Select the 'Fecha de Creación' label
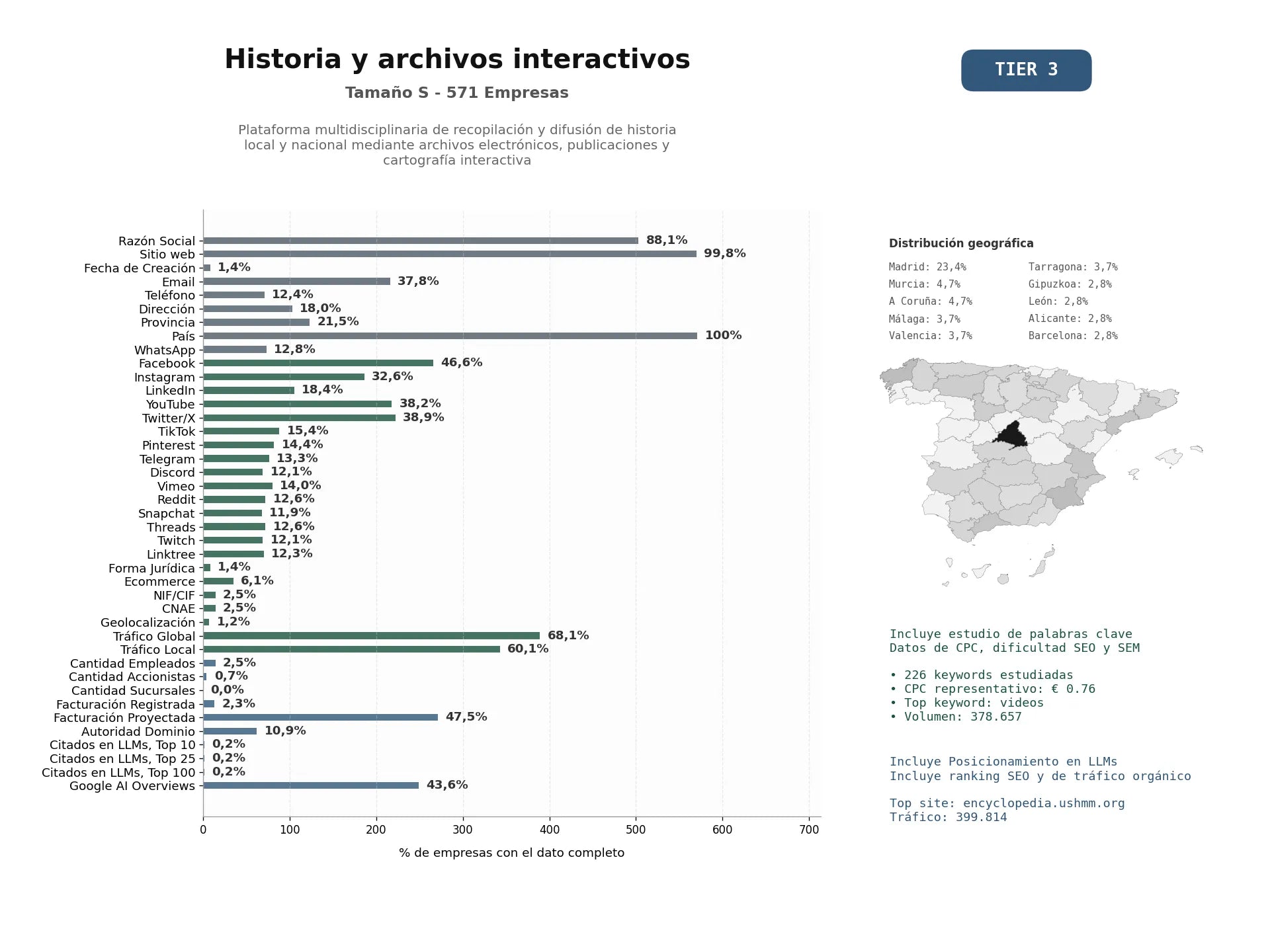 (x=140, y=268)
